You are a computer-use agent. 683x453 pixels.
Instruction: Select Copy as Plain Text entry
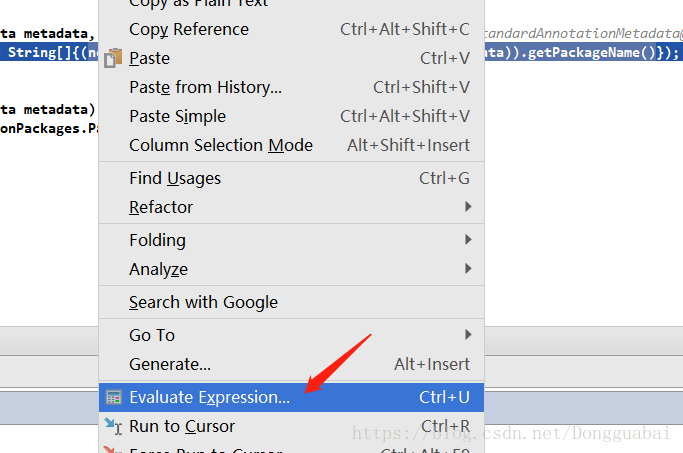pos(291,5)
